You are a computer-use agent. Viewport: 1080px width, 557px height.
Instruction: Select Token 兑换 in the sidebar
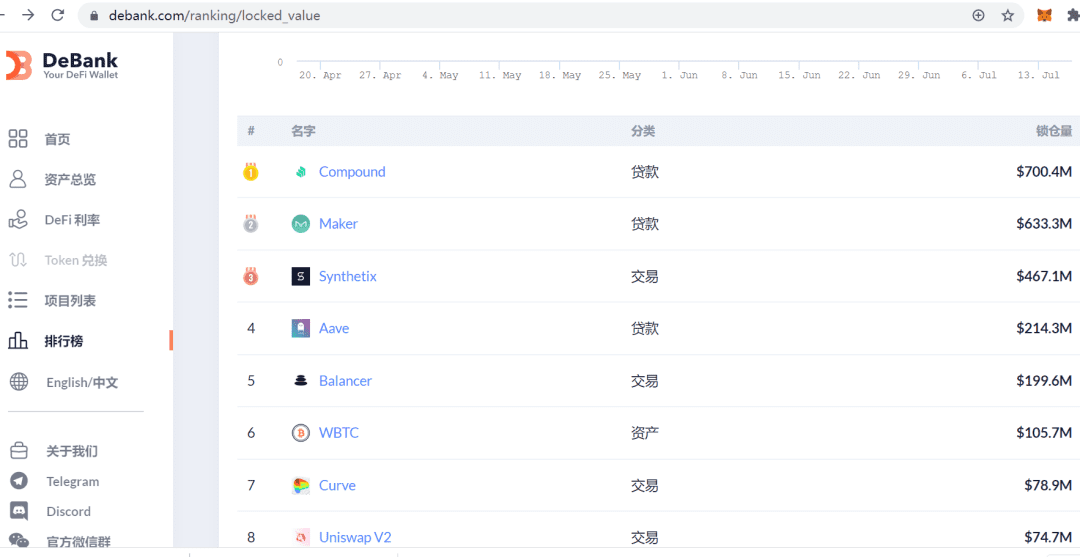pyautogui.click(x=76, y=260)
